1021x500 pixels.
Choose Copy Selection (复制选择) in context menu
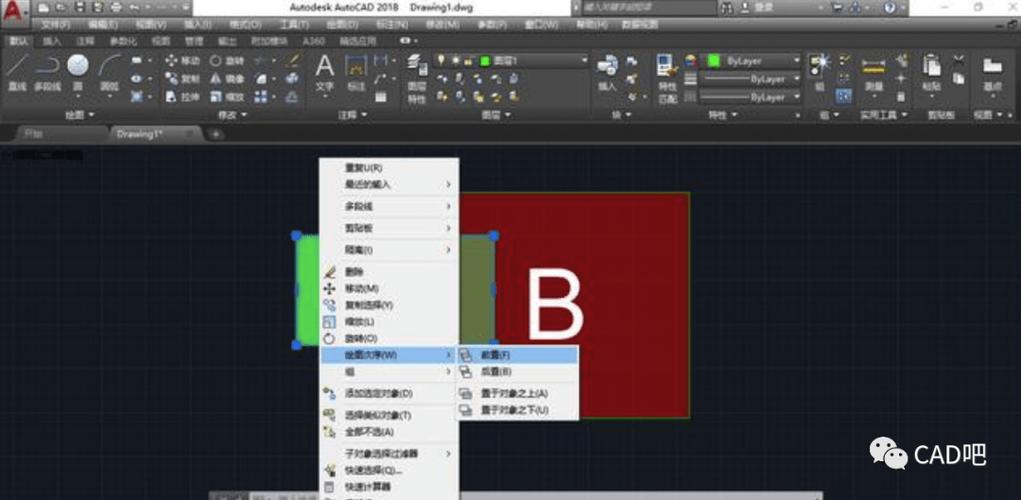pos(389,305)
